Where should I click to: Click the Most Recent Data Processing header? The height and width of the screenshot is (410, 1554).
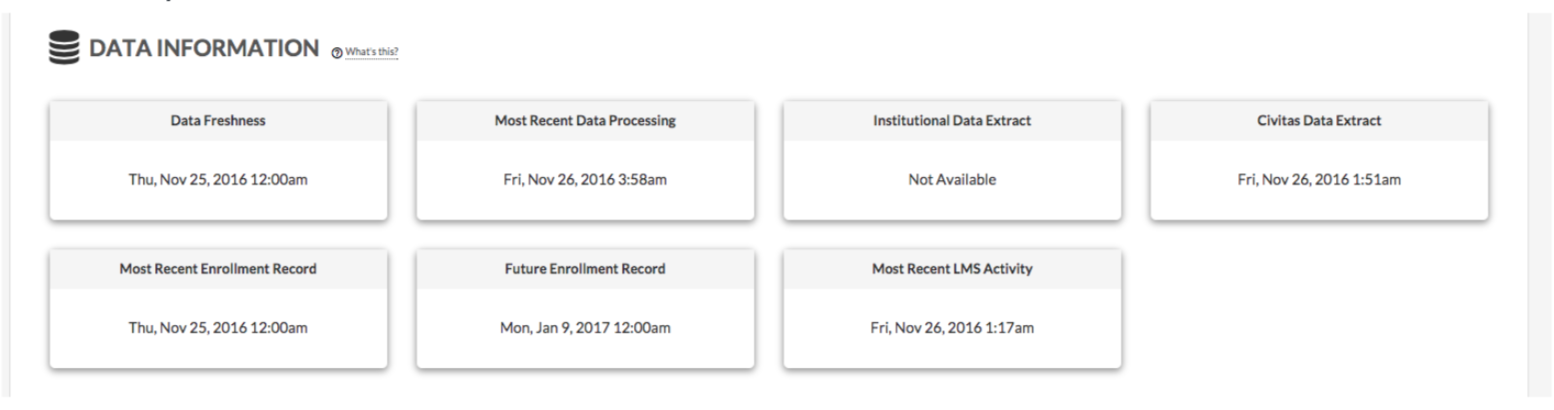point(585,121)
